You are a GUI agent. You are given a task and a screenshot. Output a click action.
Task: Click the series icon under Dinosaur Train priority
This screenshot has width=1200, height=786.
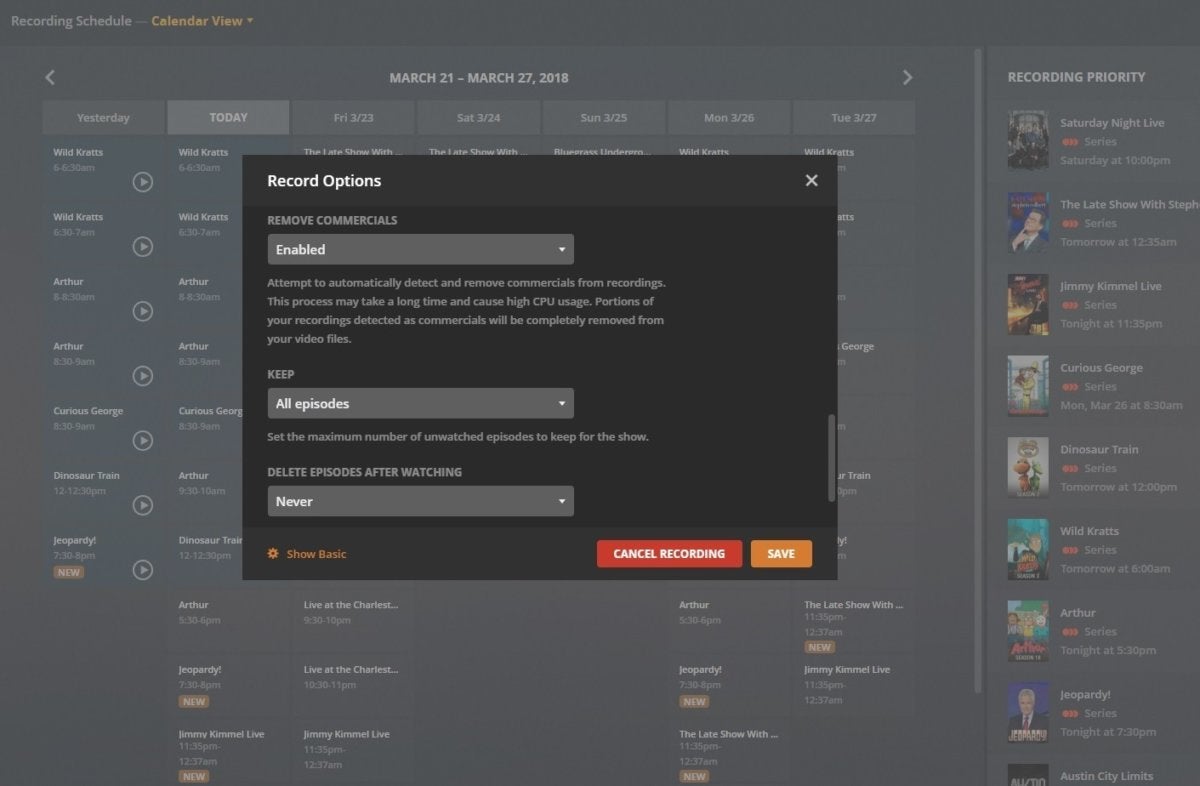coord(1070,468)
